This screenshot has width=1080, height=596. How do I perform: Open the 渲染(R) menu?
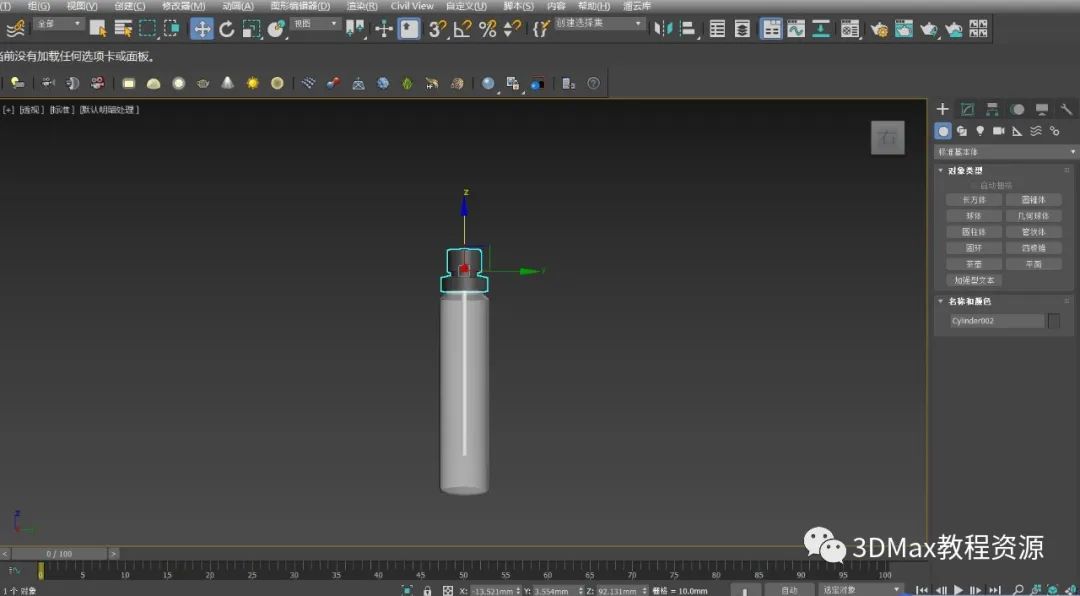click(x=361, y=6)
